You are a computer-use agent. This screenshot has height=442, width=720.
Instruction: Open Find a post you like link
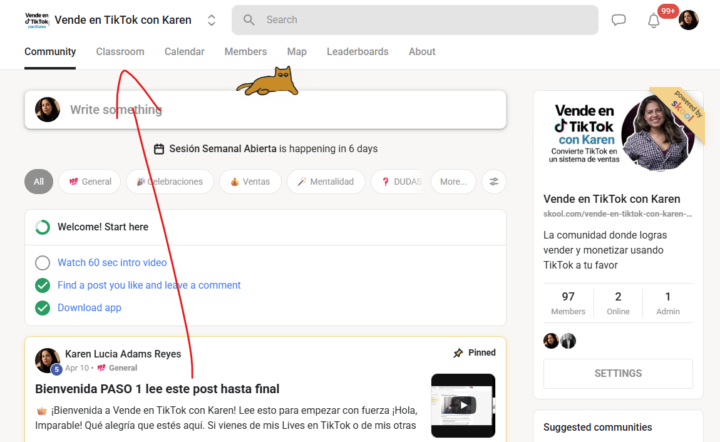click(149, 285)
